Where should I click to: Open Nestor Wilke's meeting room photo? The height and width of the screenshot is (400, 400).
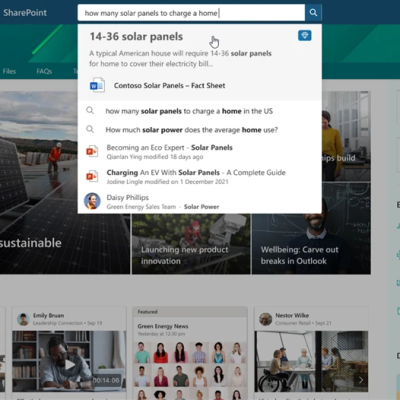(x=311, y=361)
